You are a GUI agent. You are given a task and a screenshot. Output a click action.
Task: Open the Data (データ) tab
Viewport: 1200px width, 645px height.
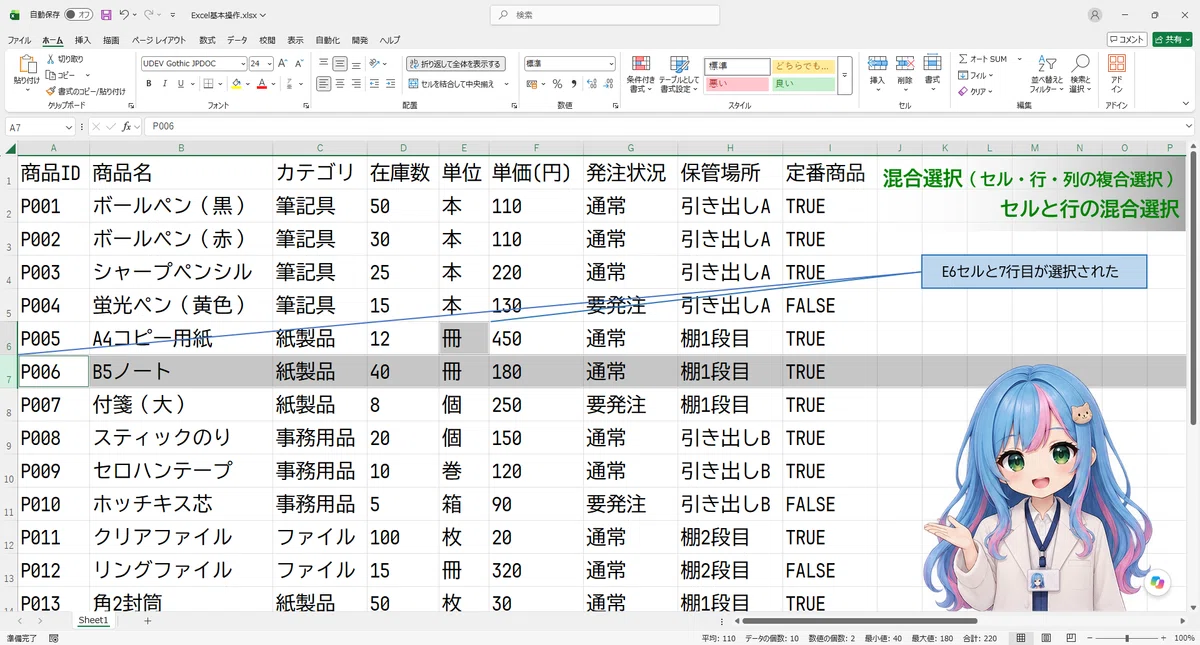[x=237, y=40]
